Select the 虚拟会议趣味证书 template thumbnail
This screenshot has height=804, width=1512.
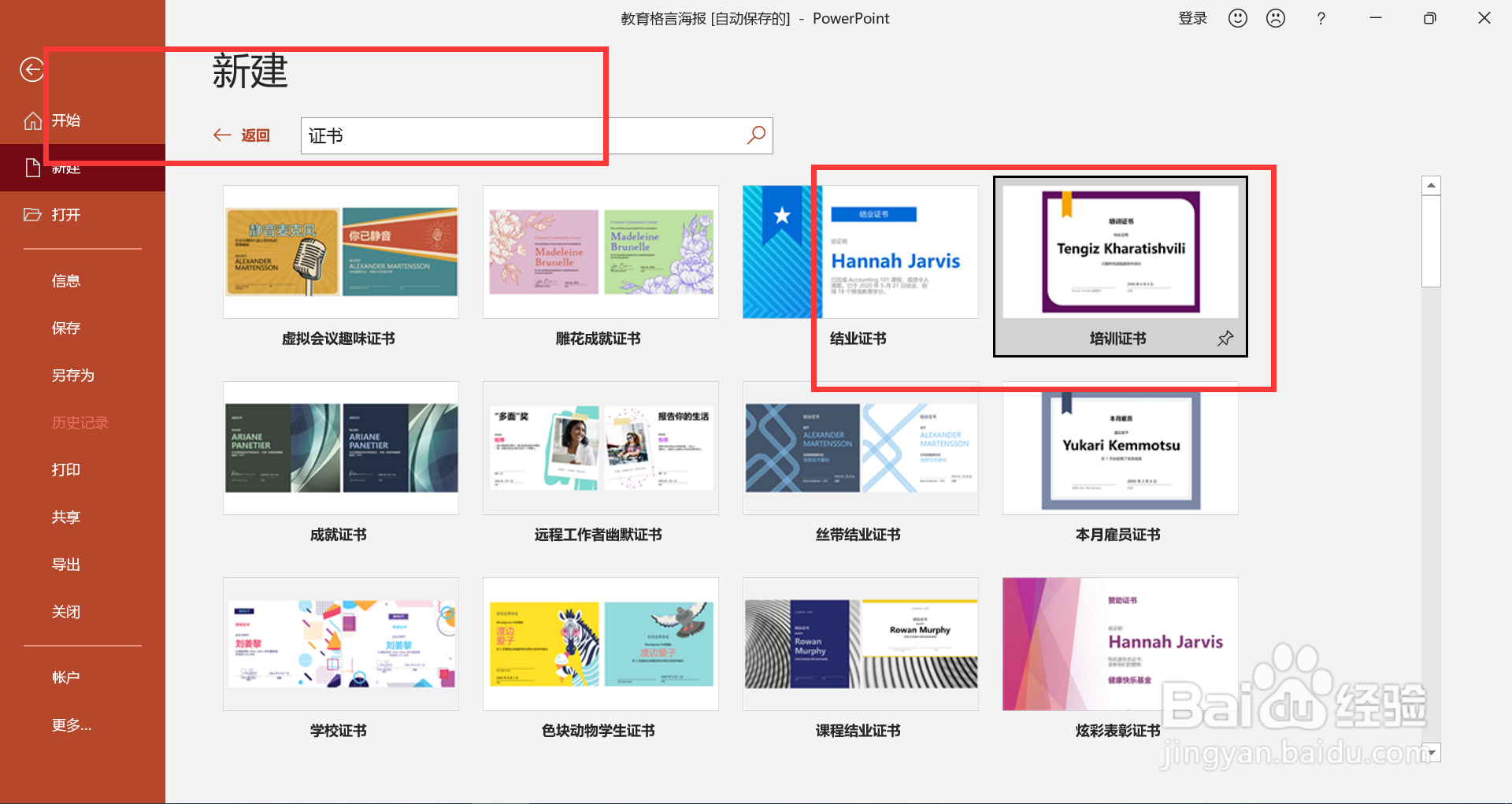341,252
